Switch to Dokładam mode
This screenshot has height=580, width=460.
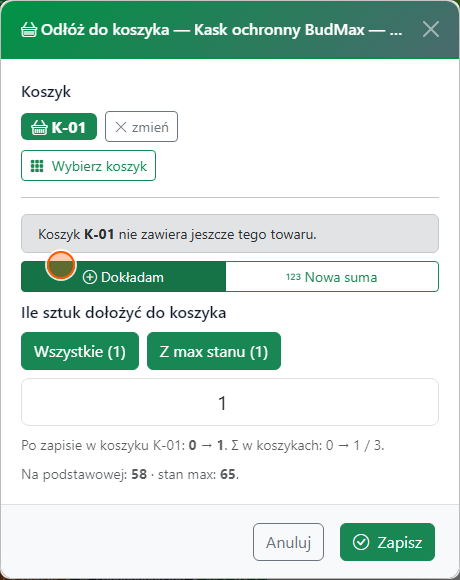[x=124, y=277]
